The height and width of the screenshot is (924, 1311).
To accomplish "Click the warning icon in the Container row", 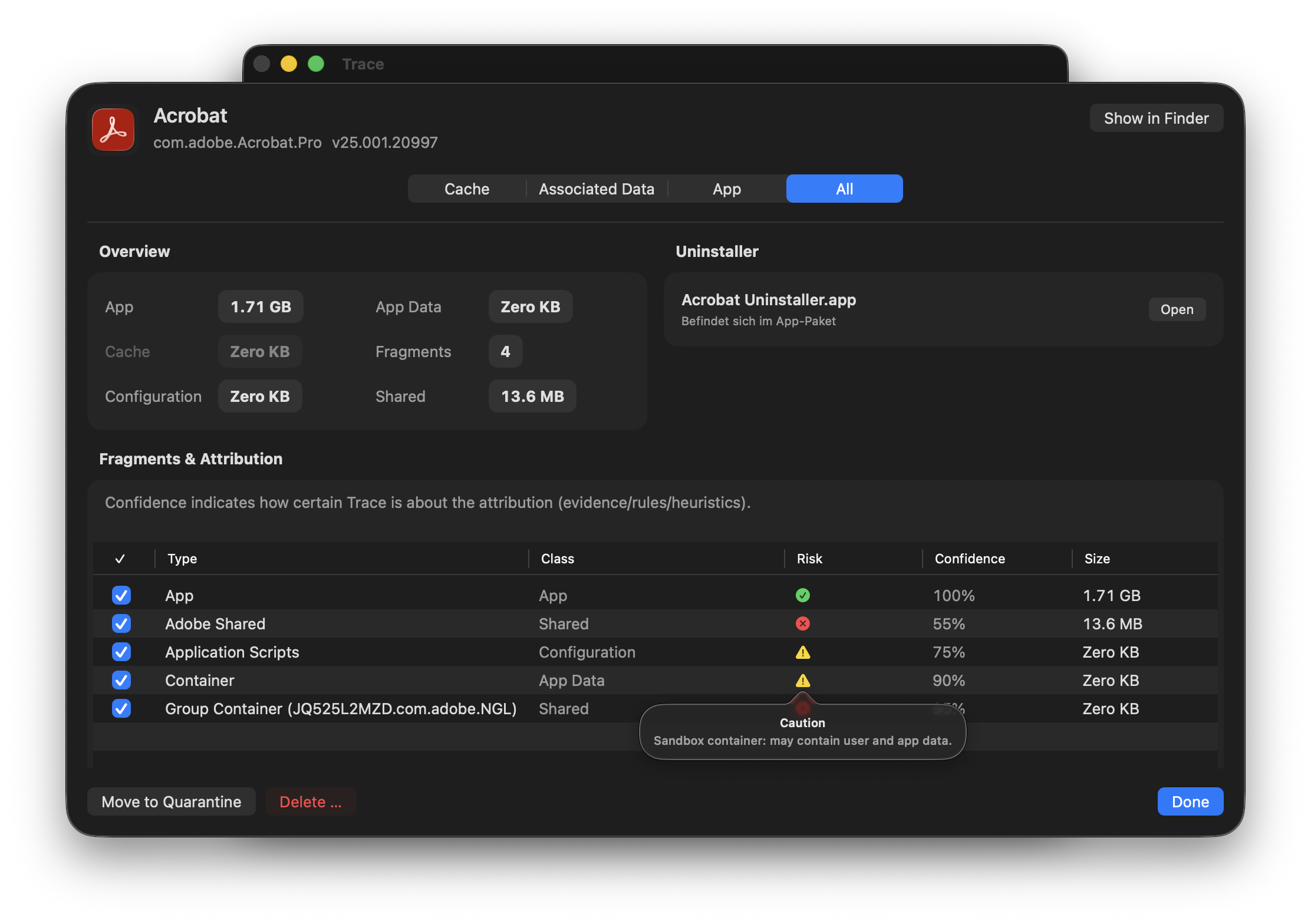I will [x=802, y=680].
